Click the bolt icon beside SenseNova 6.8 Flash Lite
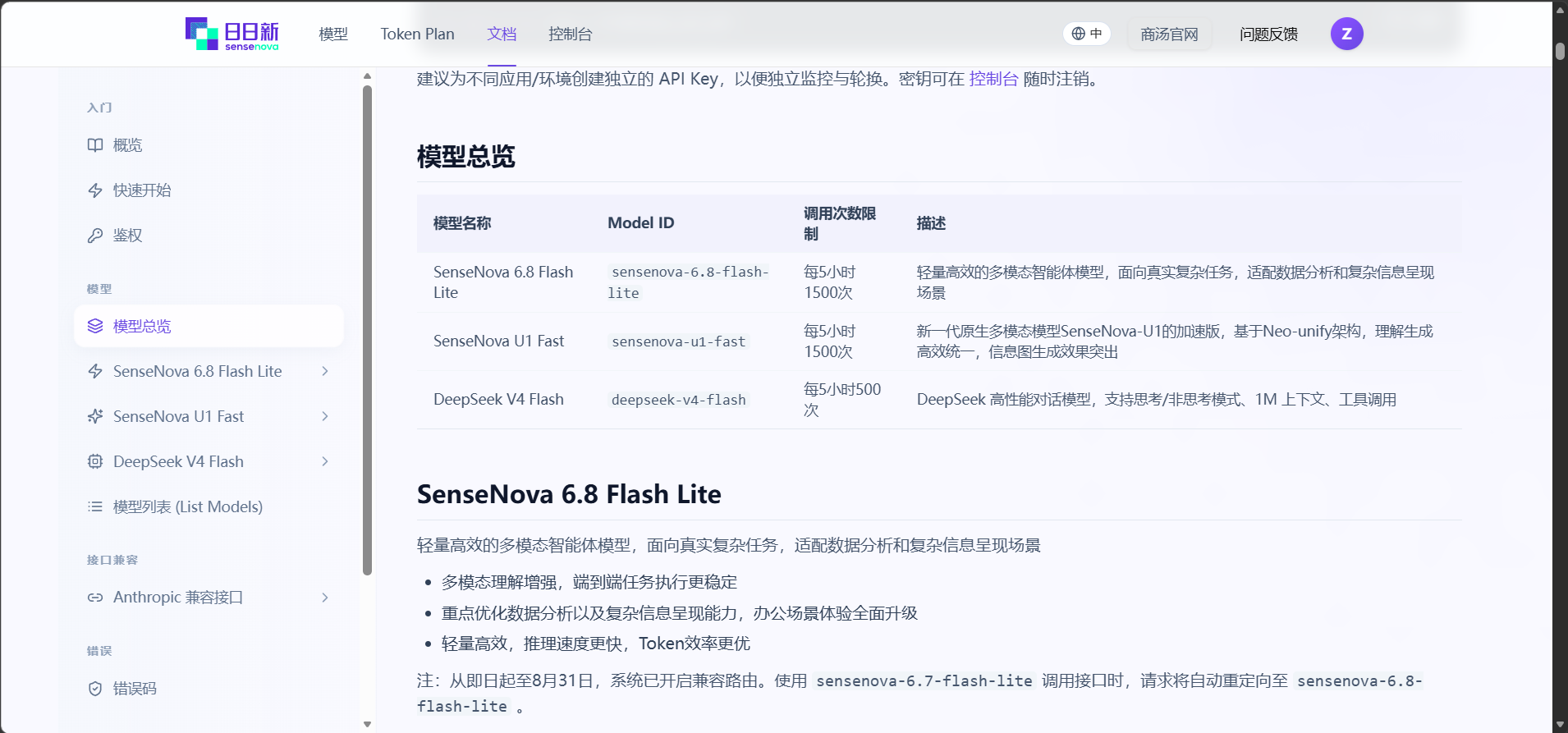 [x=95, y=371]
